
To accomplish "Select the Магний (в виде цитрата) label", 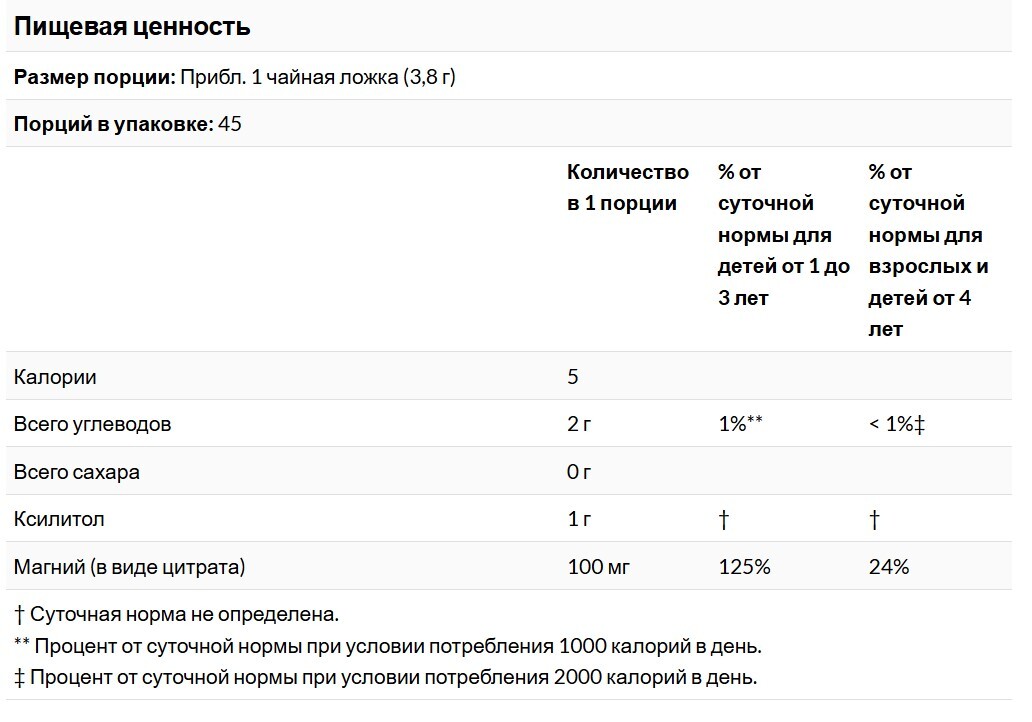I will (130, 567).
